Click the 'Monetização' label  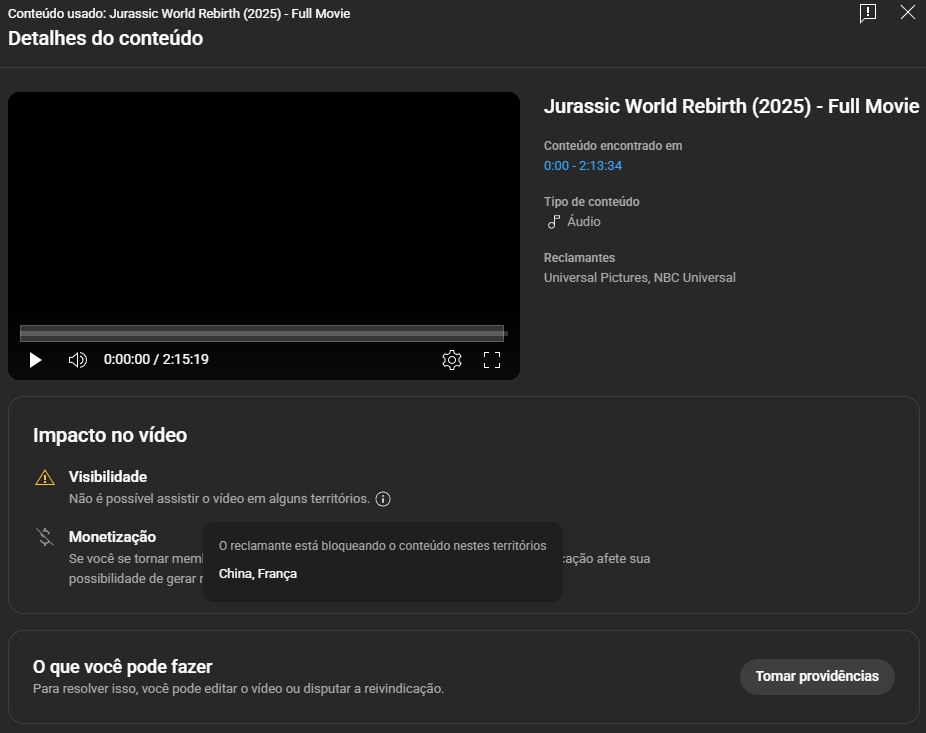[112, 537]
